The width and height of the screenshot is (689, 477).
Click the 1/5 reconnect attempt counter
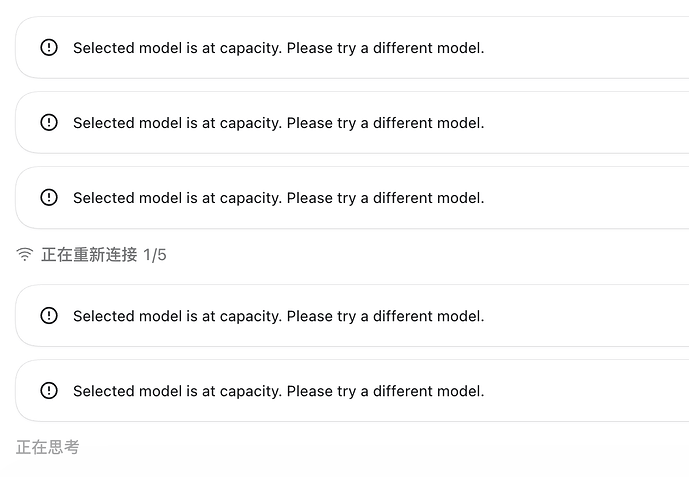[x=155, y=255]
